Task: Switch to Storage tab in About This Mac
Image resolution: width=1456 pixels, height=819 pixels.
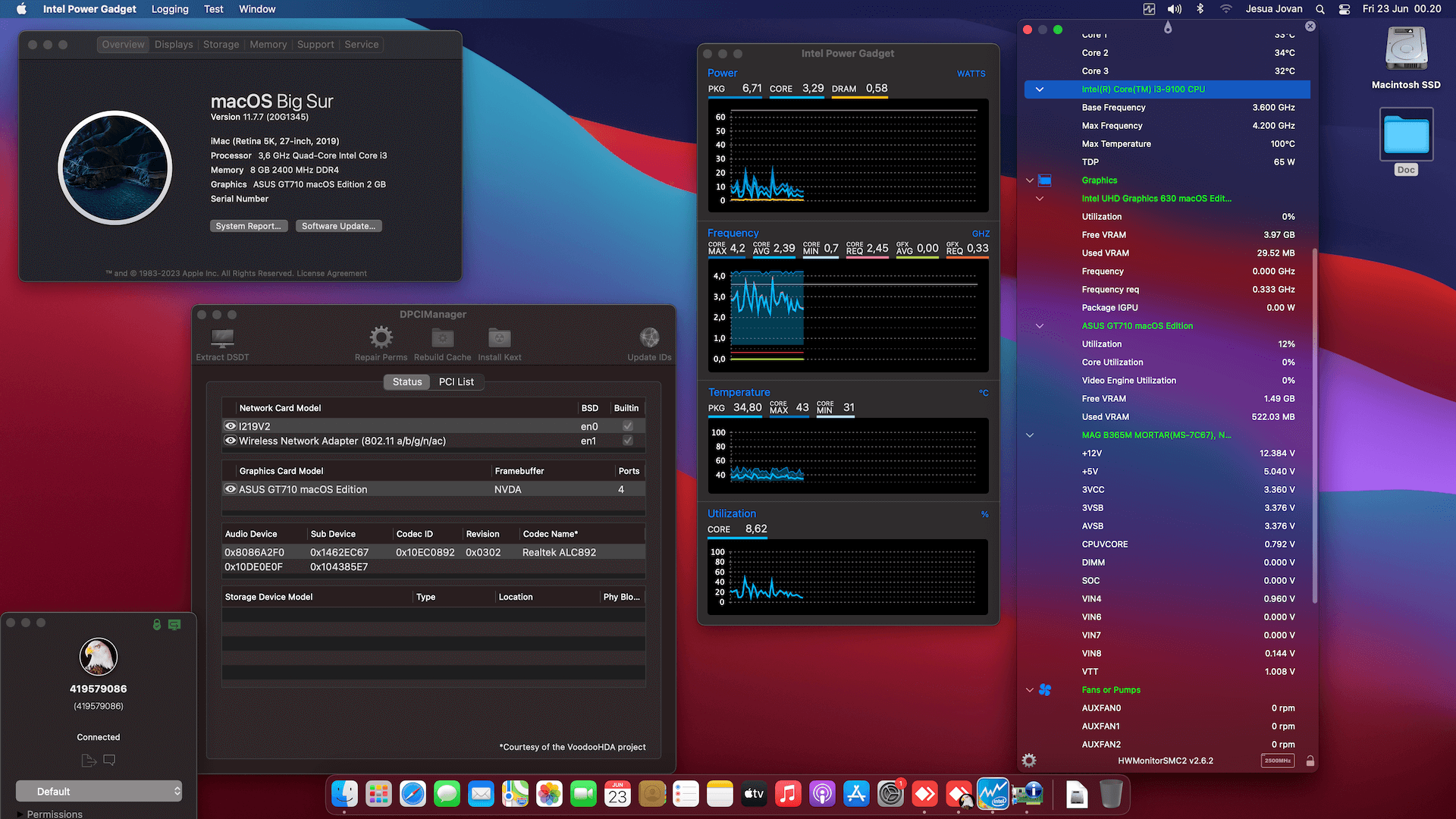Action: point(221,45)
